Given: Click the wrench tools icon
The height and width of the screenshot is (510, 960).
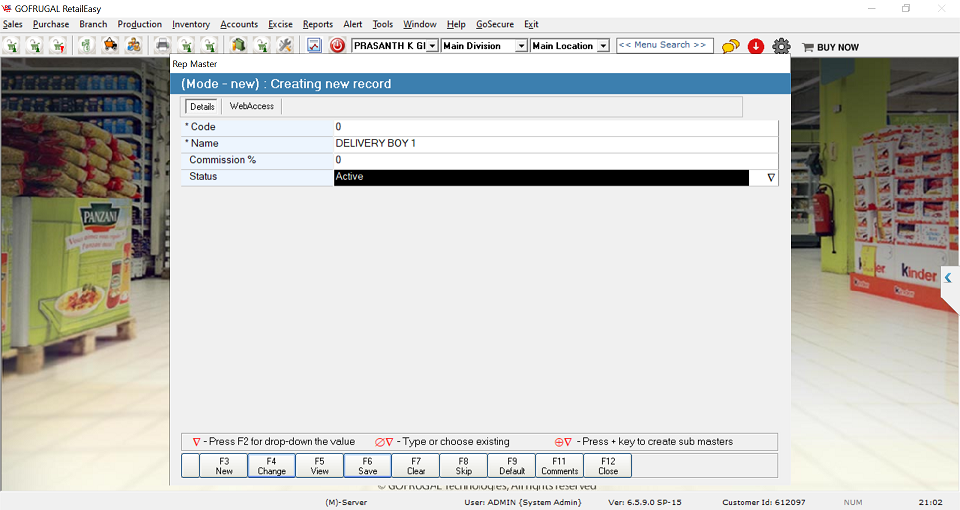Looking at the screenshot, I should tap(285, 45).
